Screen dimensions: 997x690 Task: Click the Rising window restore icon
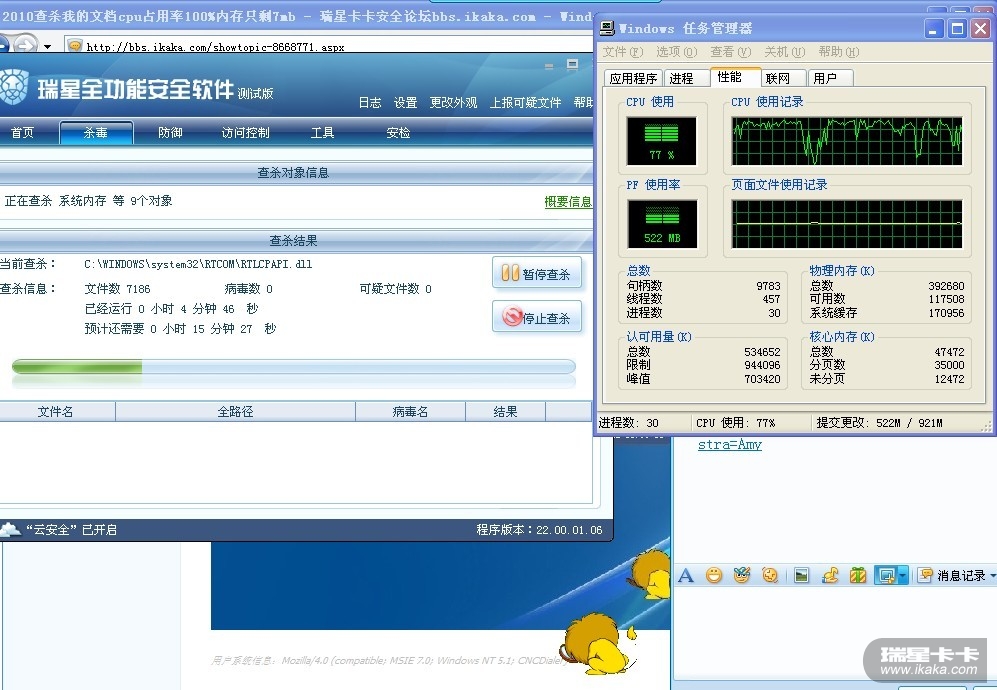[x=572, y=64]
